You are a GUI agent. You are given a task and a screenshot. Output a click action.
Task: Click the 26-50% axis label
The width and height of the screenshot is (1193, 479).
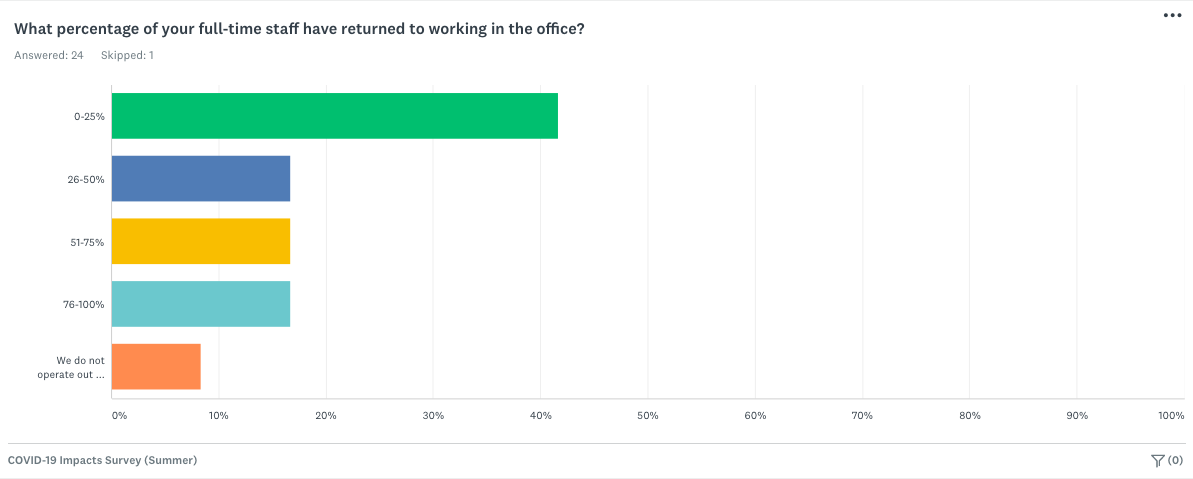coord(88,179)
